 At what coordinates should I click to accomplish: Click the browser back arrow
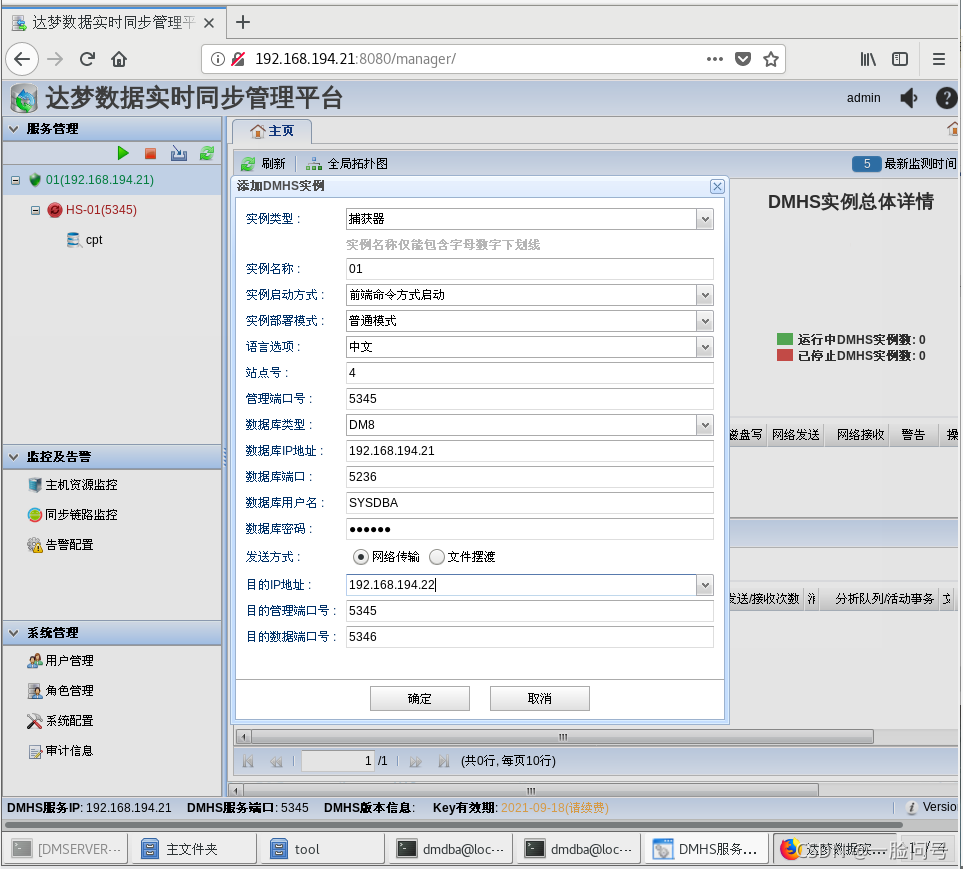coord(22,59)
